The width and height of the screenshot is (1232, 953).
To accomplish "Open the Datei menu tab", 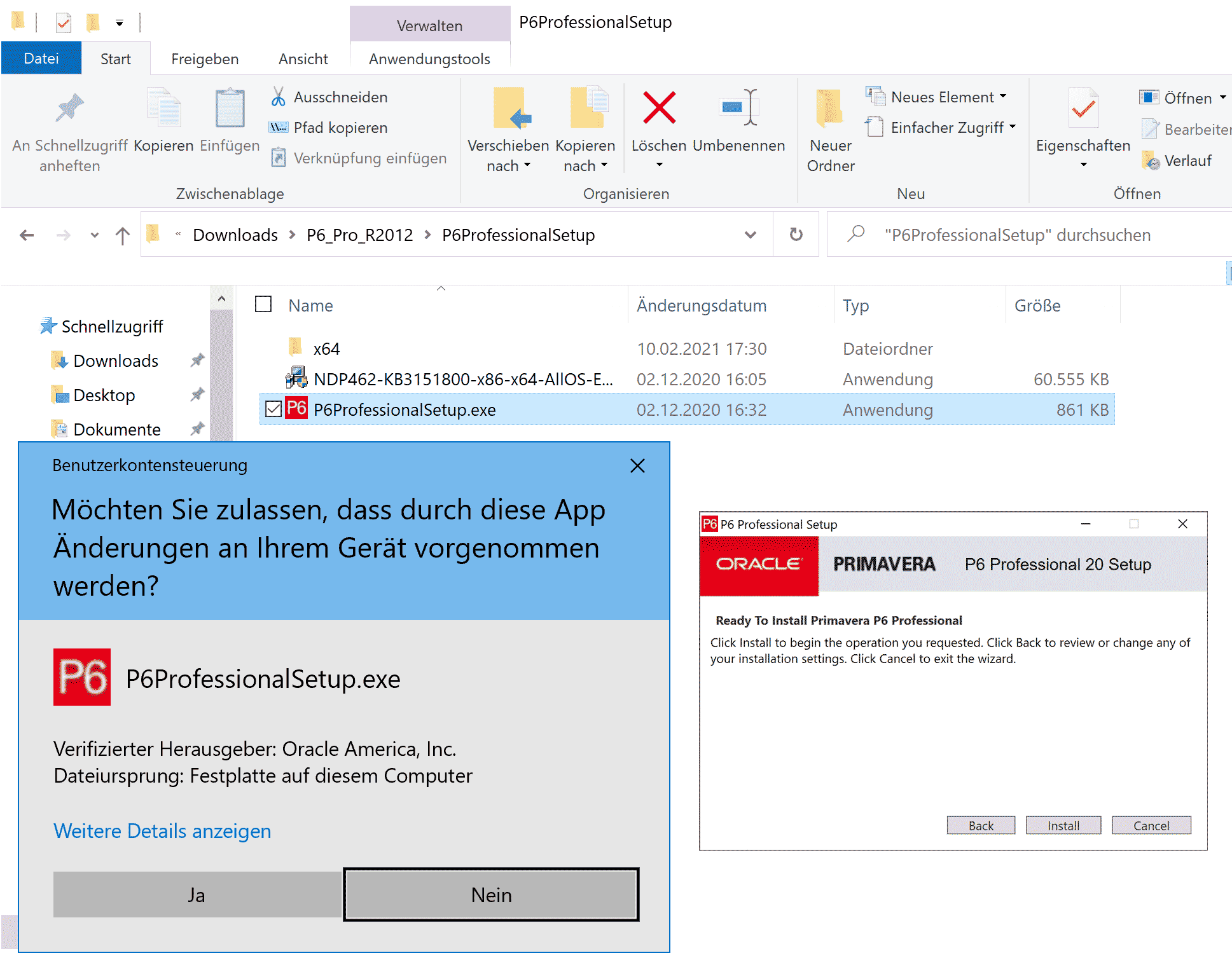I will click(x=41, y=58).
